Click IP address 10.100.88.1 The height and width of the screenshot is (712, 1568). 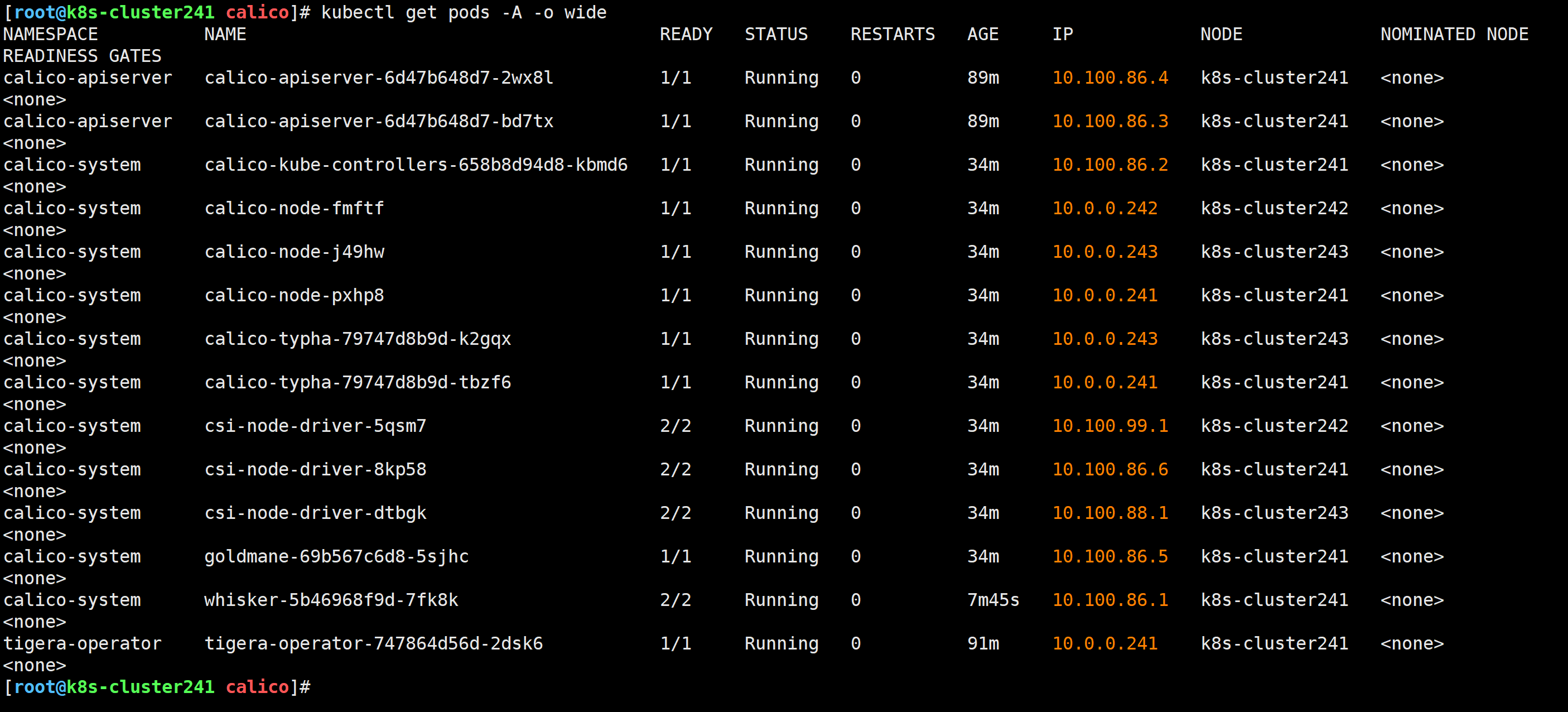(x=1109, y=513)
